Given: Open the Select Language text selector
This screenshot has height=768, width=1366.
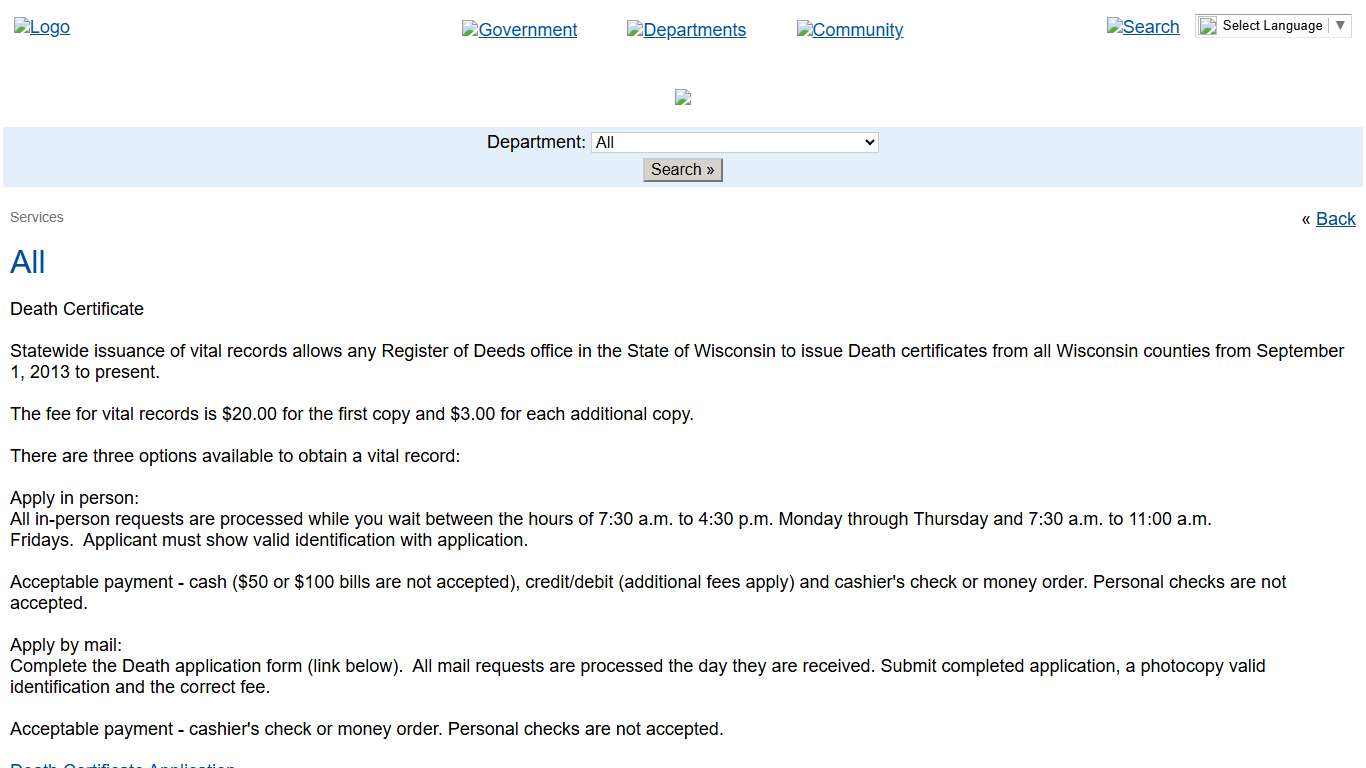Looking at the screenshot, I should tap(1272, 26).
